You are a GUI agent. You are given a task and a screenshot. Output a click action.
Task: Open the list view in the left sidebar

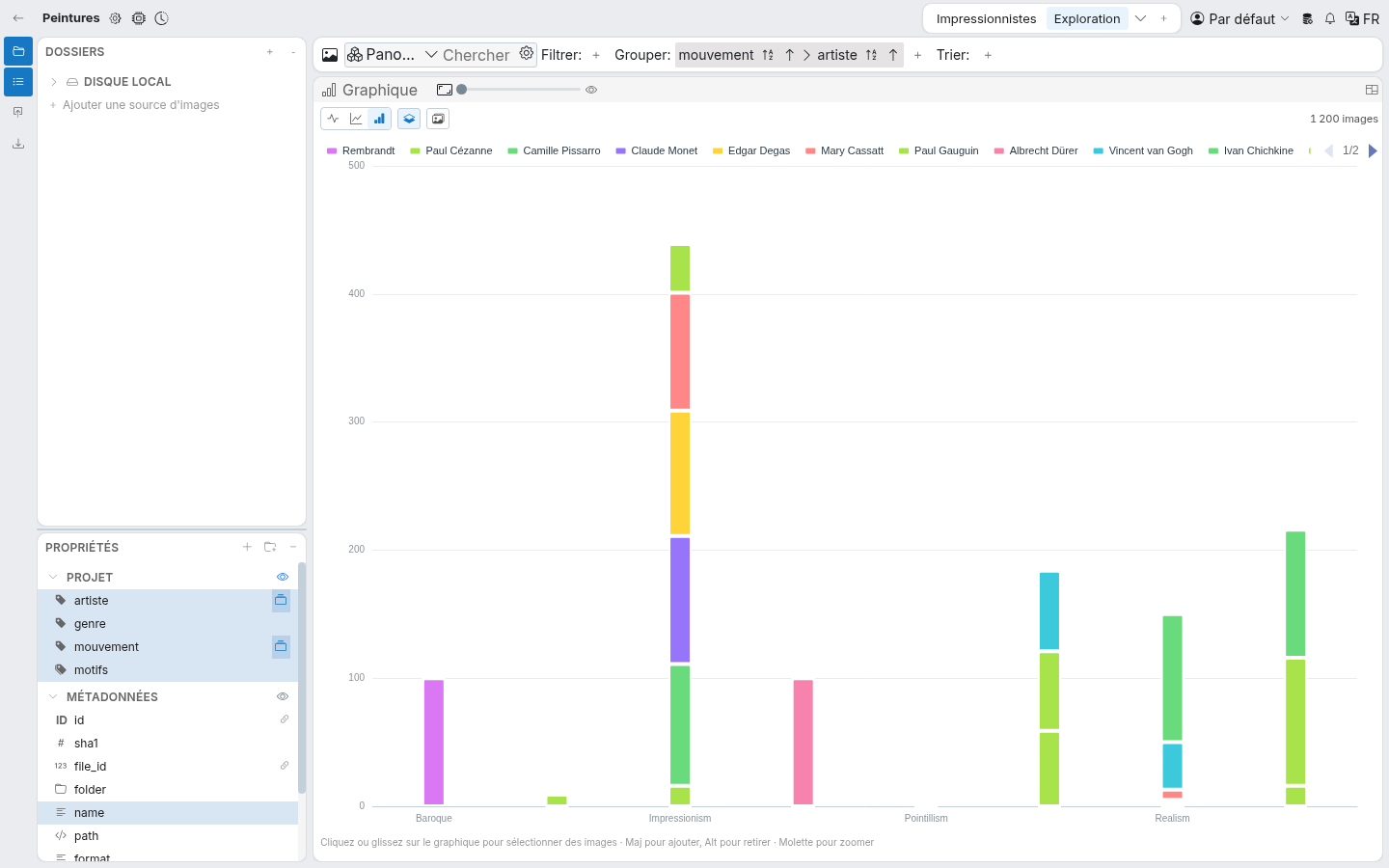click(x=18, y=82)
